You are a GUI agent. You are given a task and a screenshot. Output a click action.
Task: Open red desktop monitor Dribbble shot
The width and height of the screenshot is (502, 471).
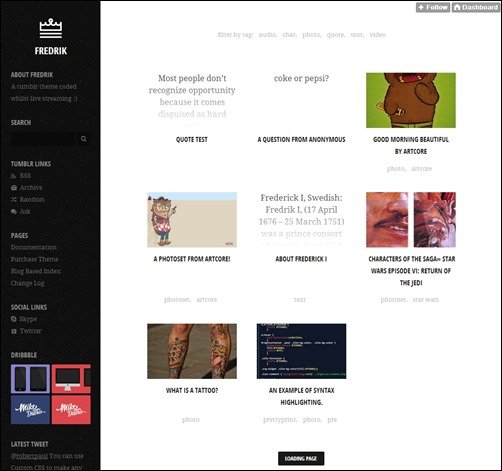point(71,379)
